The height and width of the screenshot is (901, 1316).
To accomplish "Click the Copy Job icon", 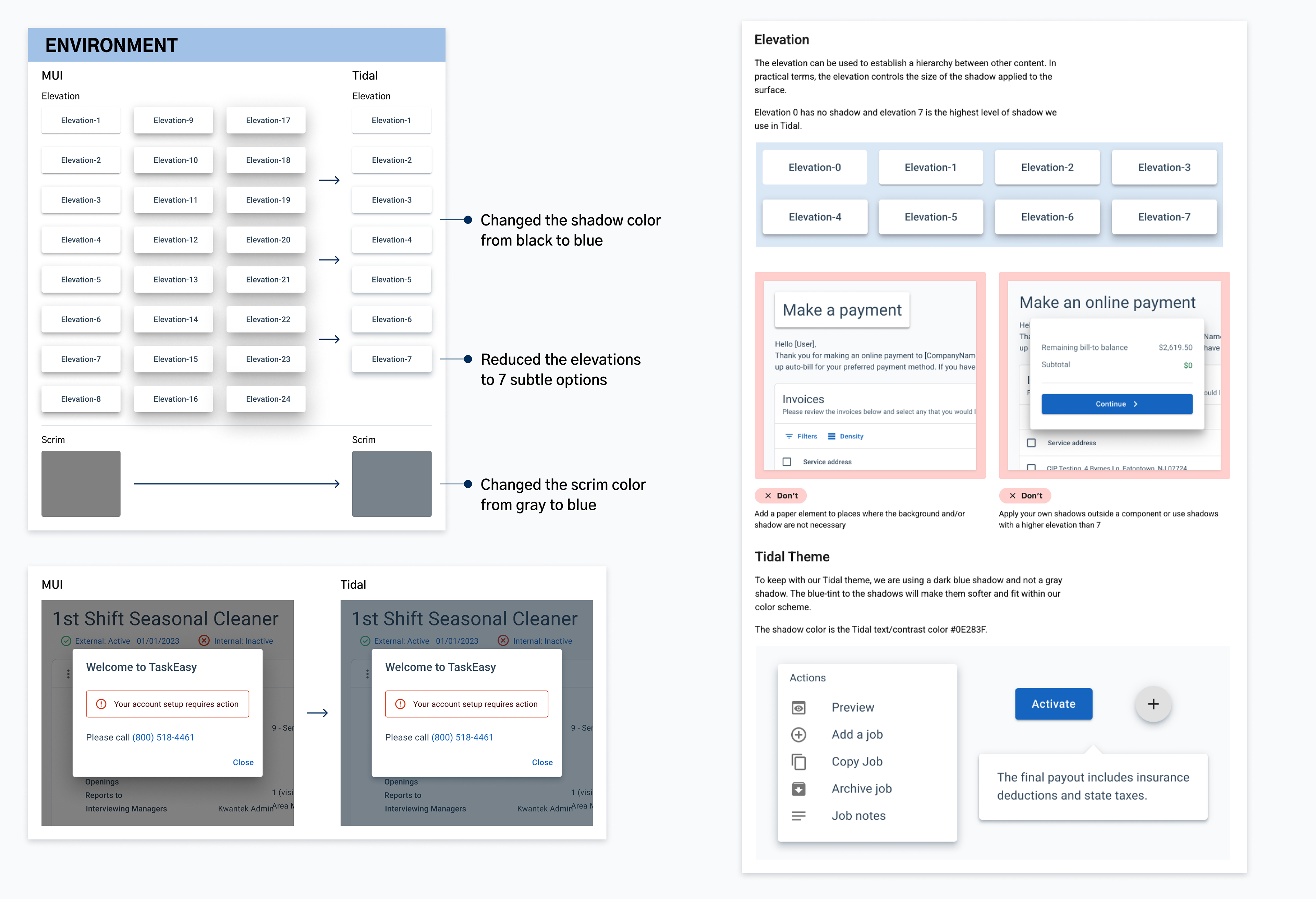I will pos(799,762).
